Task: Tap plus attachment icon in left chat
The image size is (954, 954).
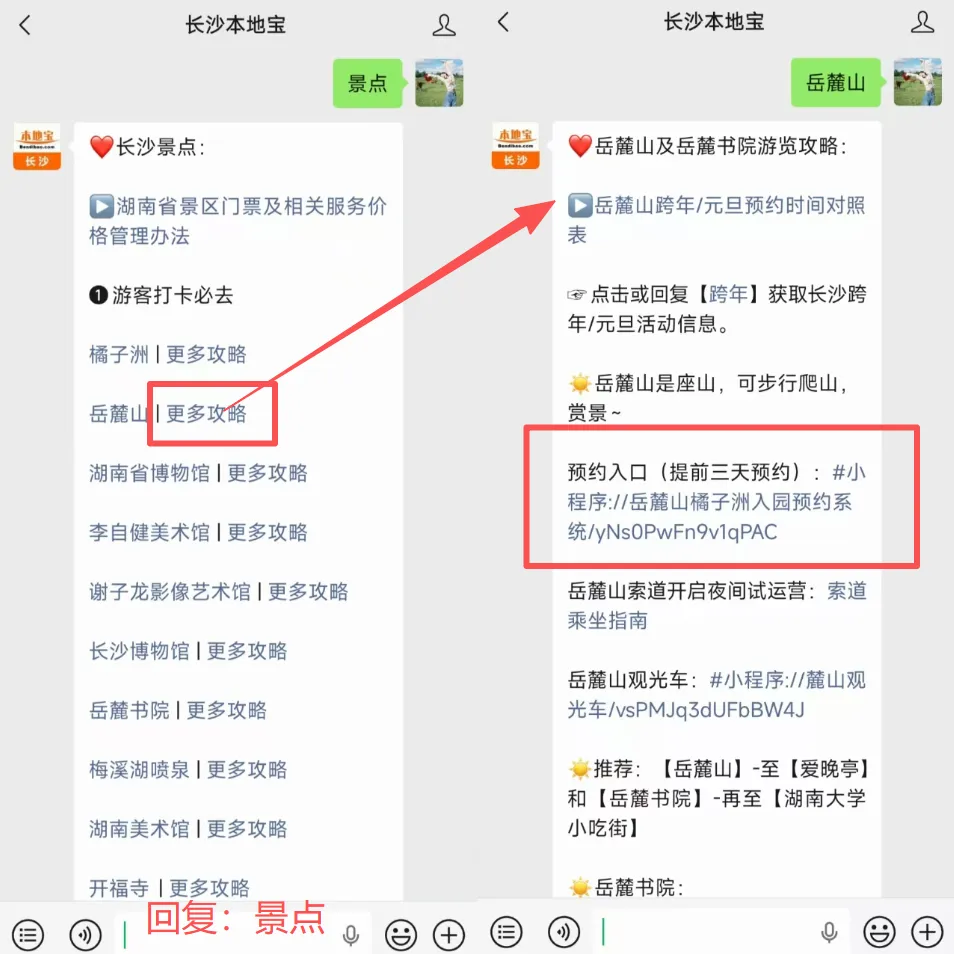Action: pyautogui.click(x=448, y=934)
